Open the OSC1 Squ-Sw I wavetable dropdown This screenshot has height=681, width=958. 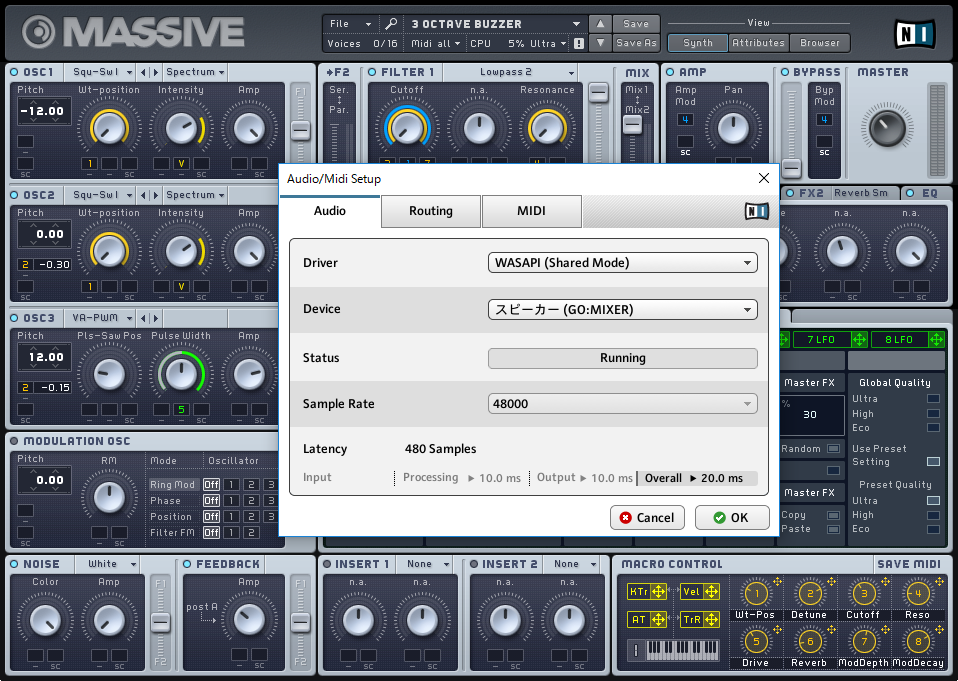click(101, 72)
